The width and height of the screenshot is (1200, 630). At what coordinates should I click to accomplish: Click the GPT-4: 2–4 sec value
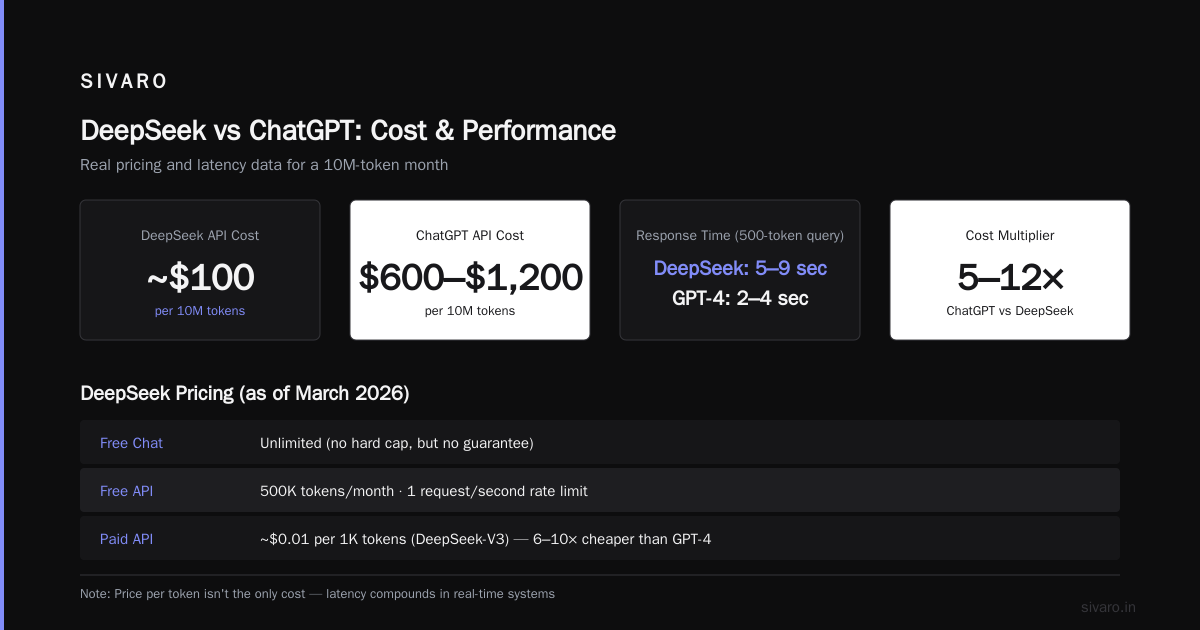tap(740, 298)
